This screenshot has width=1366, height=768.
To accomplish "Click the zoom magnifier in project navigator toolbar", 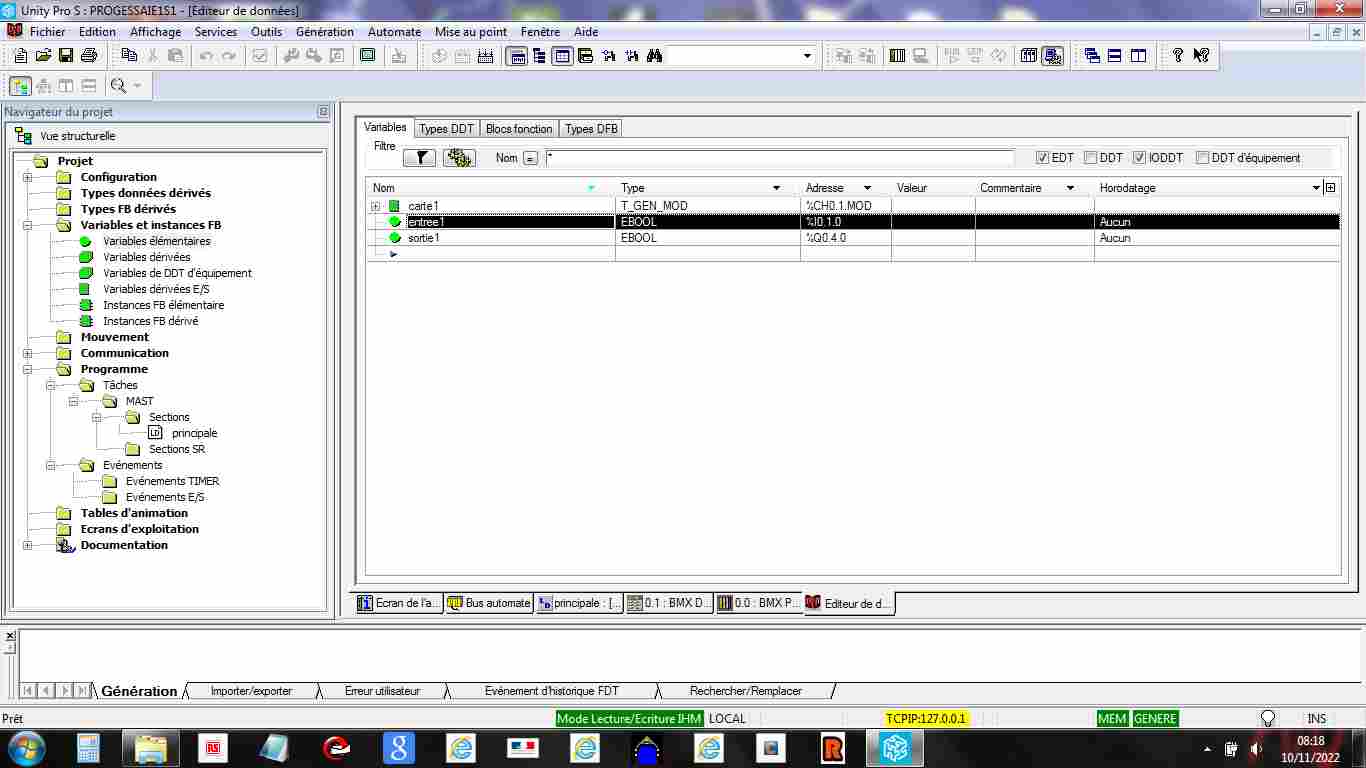I will point(118,86).
